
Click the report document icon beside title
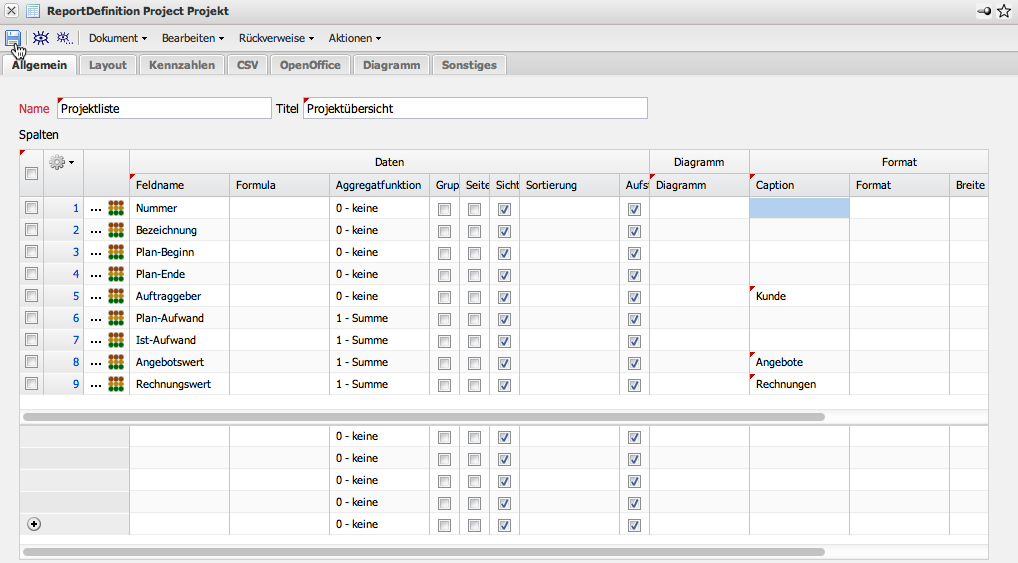tap(33, 11)
